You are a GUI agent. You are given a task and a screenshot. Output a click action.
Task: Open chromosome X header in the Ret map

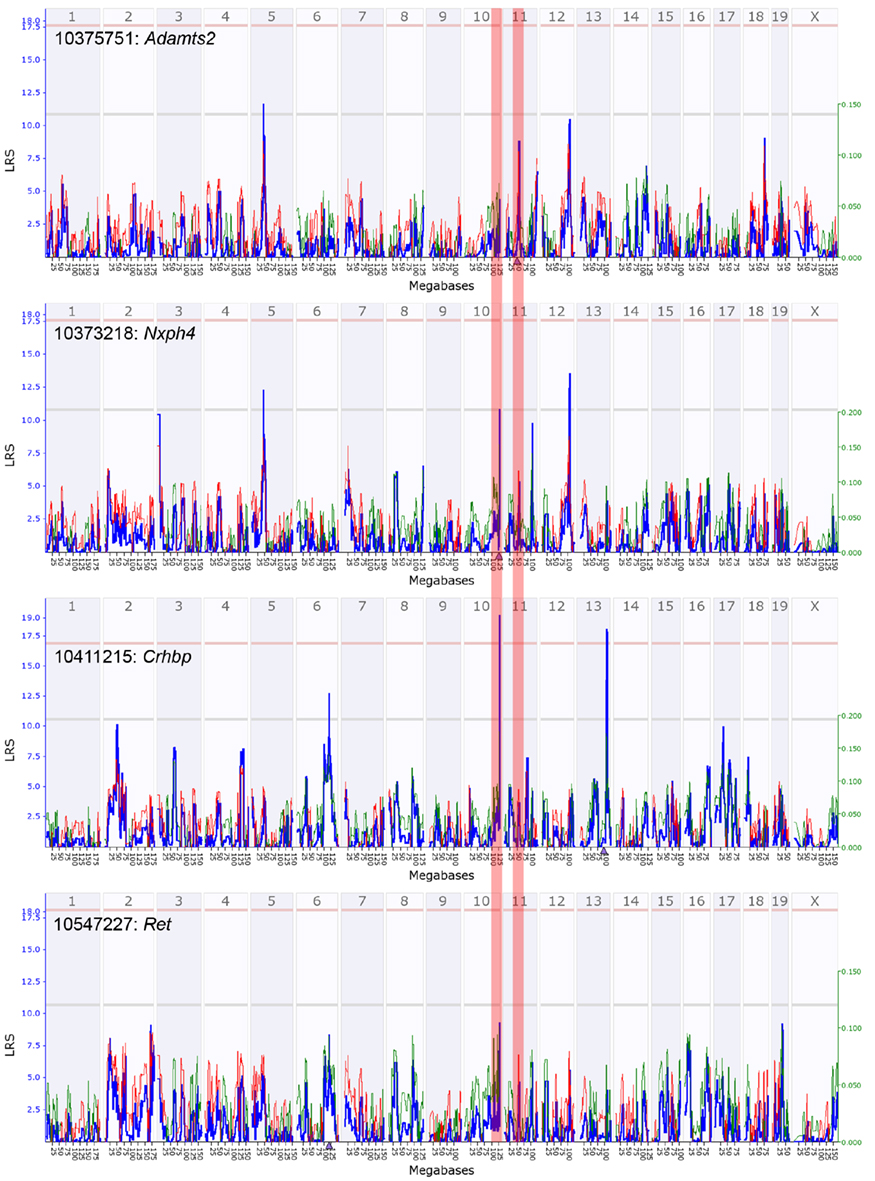(x=814, y=901)
